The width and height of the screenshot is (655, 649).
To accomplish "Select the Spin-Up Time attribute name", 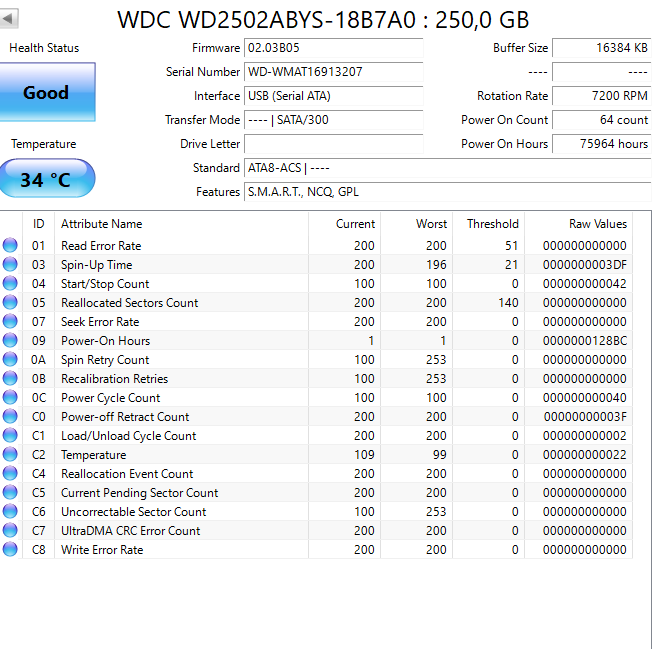I will tap(96, 265).
